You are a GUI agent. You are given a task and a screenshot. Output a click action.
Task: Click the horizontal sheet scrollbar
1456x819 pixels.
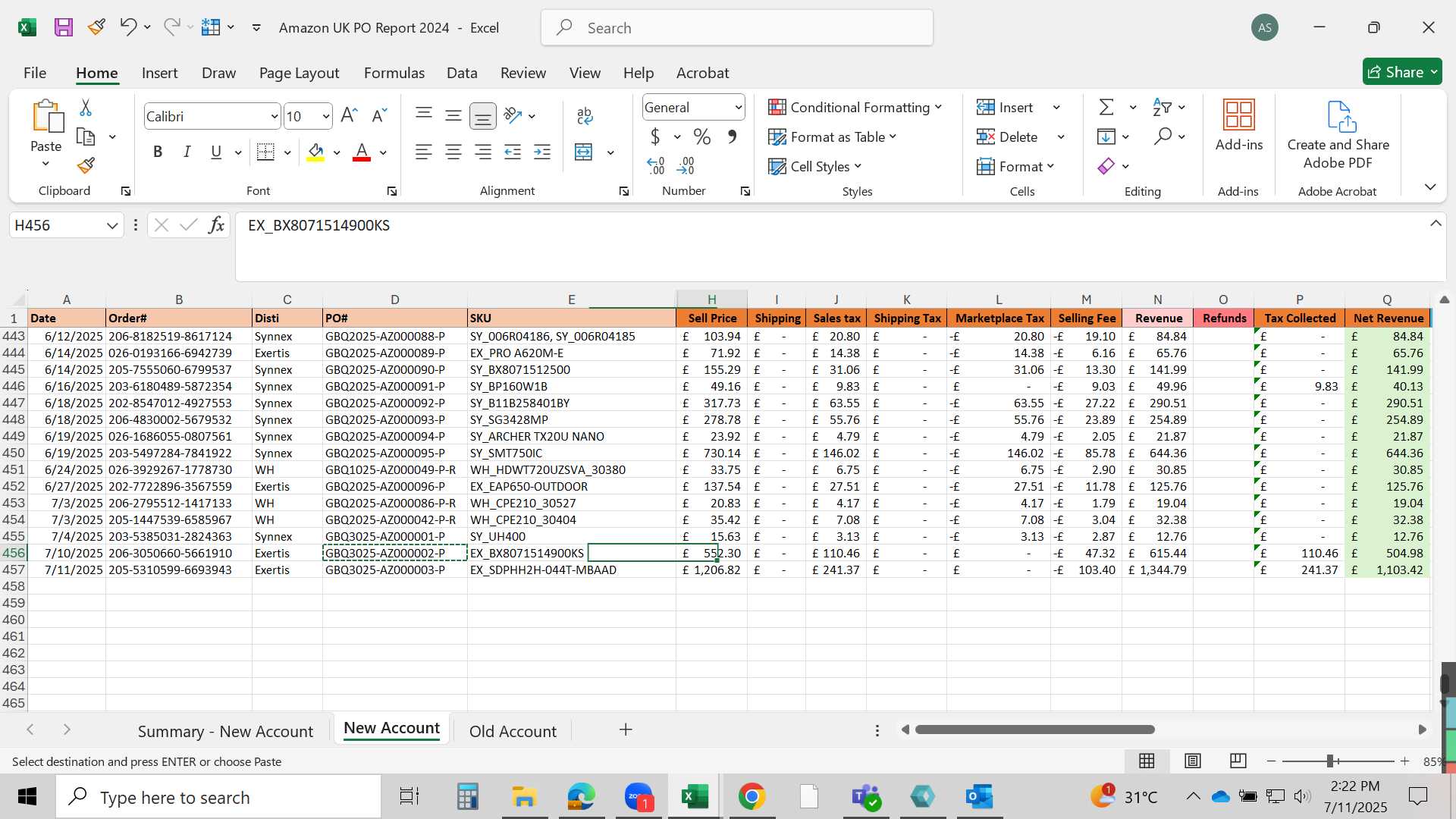click(x=1034, y=730)
